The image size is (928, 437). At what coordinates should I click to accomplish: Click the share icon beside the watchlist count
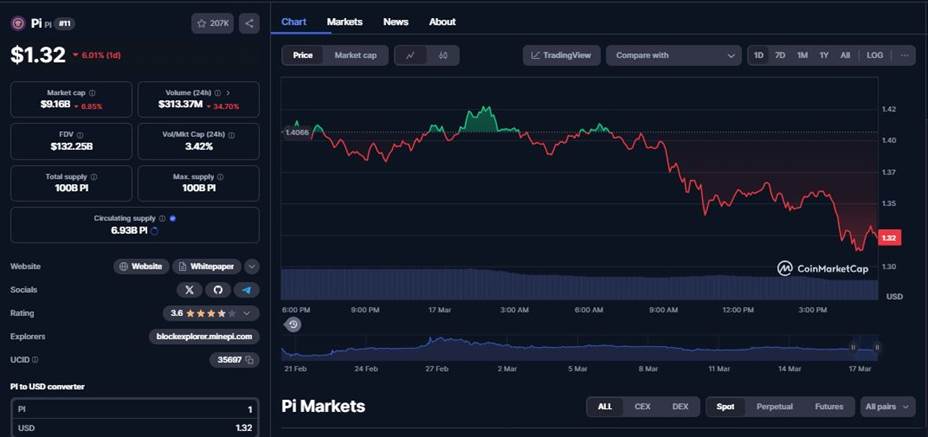[x=249, y=23]
